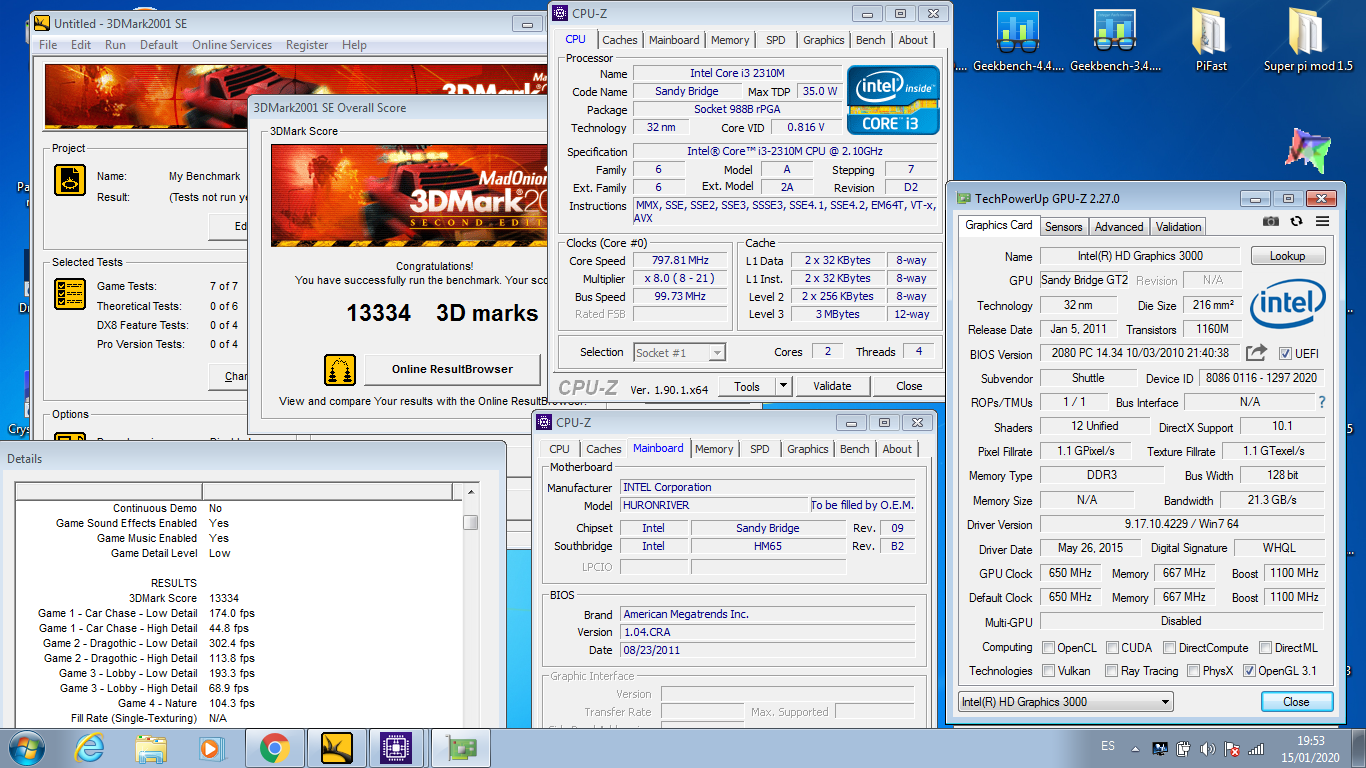Open the 3DMark File menu
The height and width of the screenshot is (768, 1366).
point(48,45)
